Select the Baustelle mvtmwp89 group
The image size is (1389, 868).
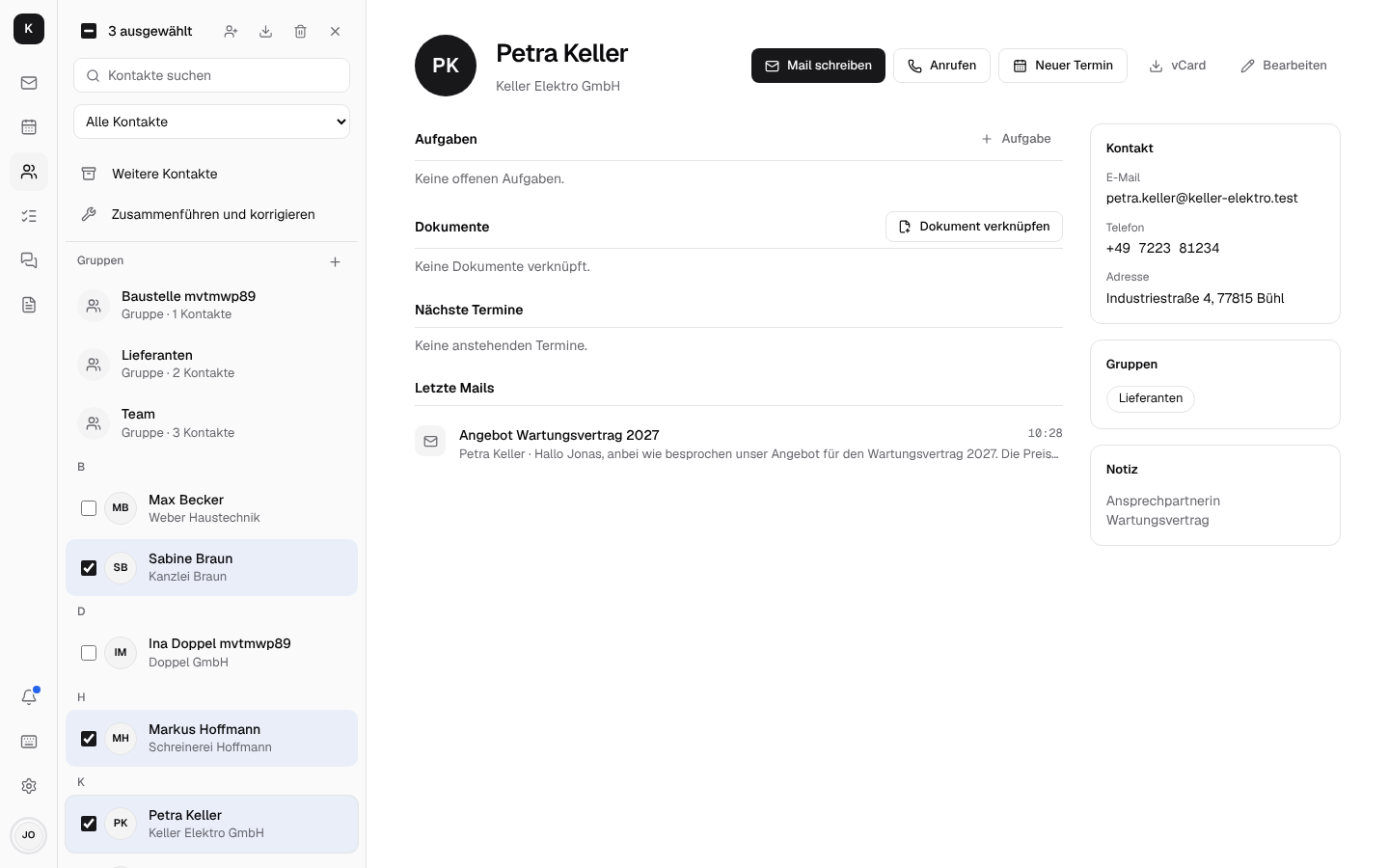coord(211,305)
